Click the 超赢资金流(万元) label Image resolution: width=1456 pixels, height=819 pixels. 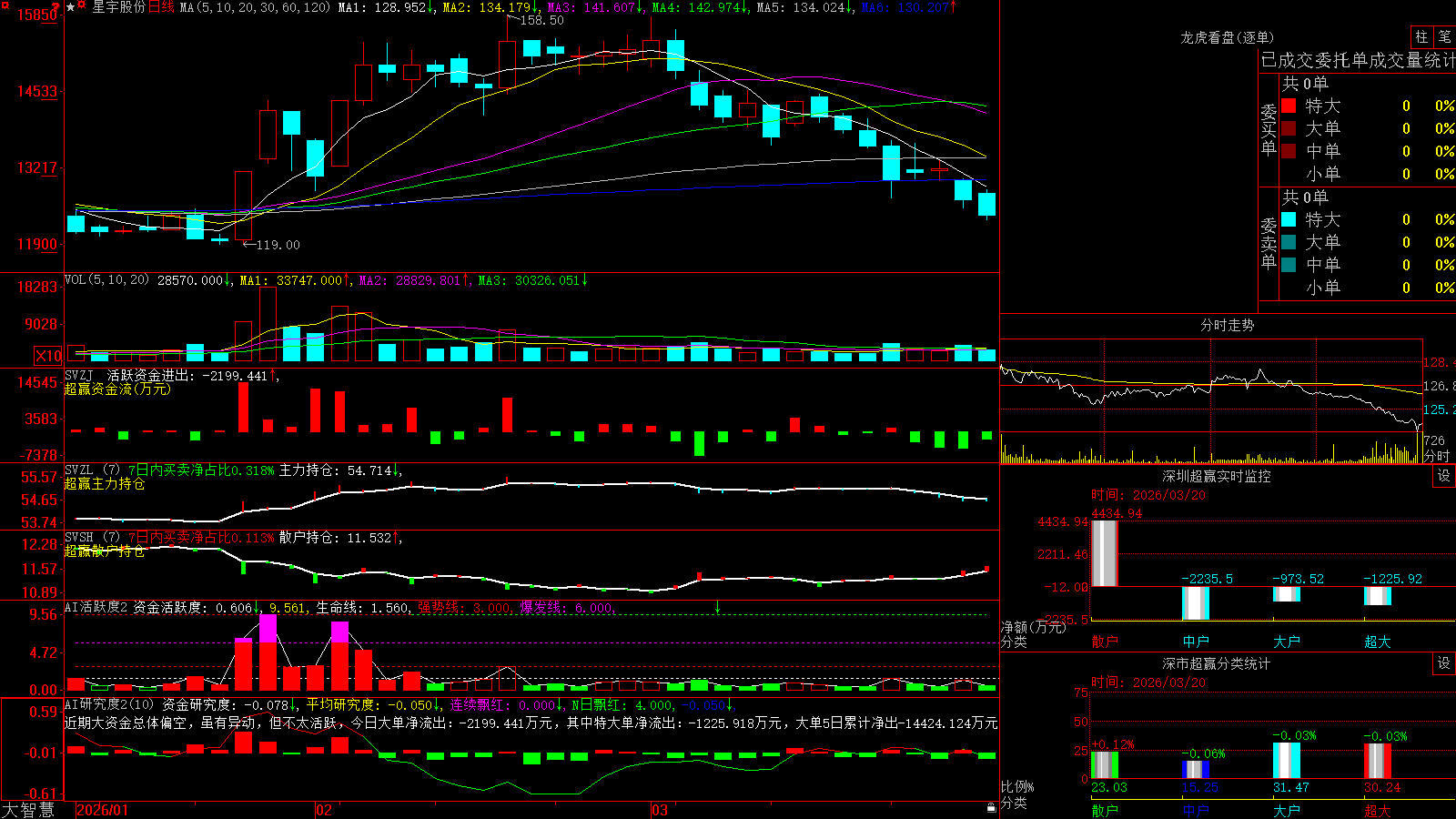point(117,389)
